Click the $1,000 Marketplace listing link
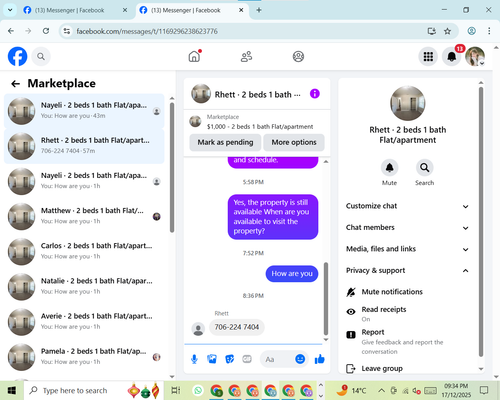 click(257, 122)
